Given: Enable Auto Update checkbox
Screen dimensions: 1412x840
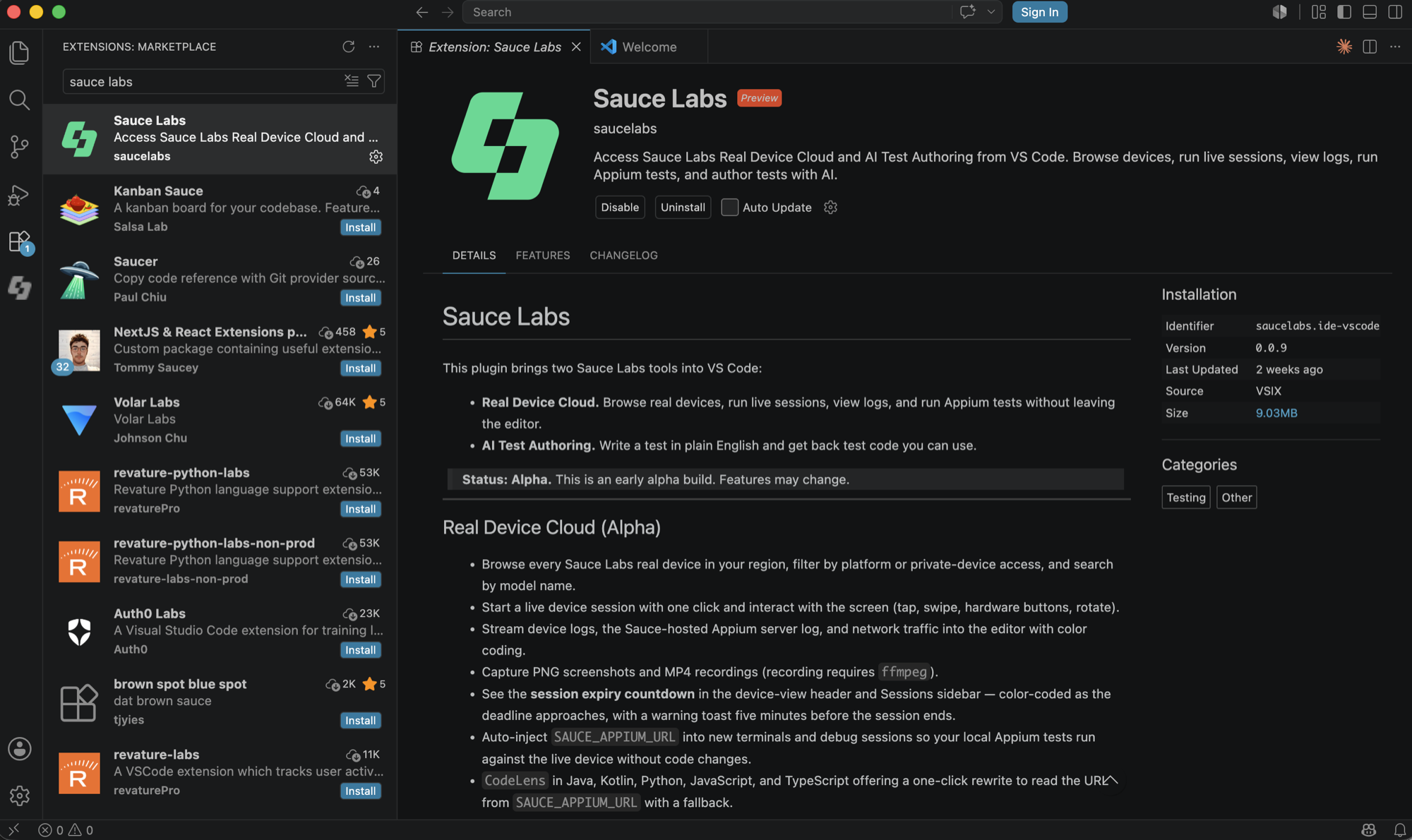Looking at the screenshot, I should 729,208.
